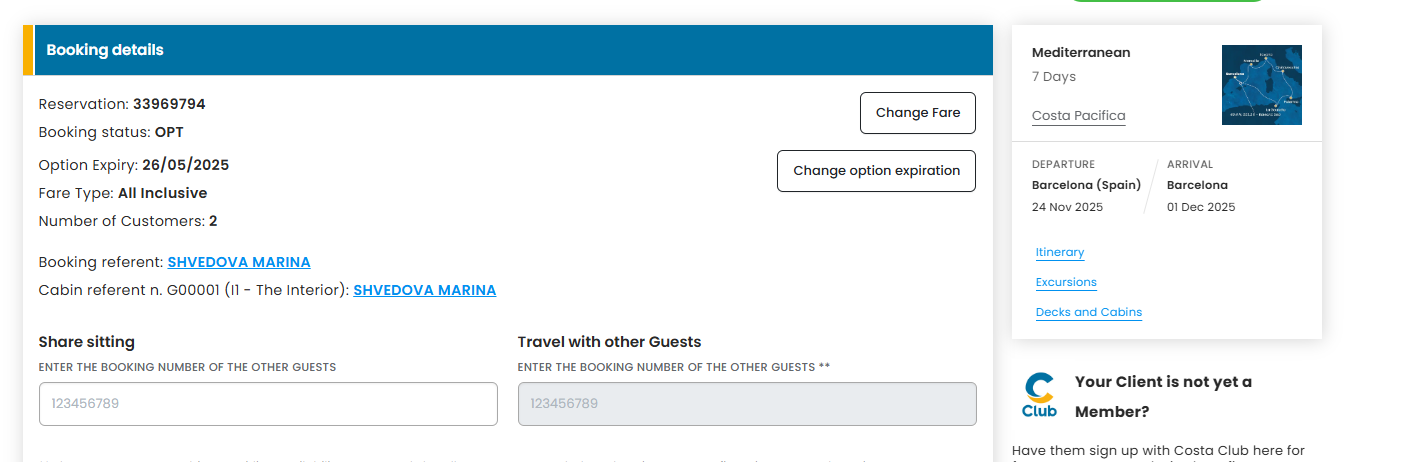Viewport: 1402px width, 462px height.
Task: Open the Decks and Cabins link
Action: pos(1089,312)
